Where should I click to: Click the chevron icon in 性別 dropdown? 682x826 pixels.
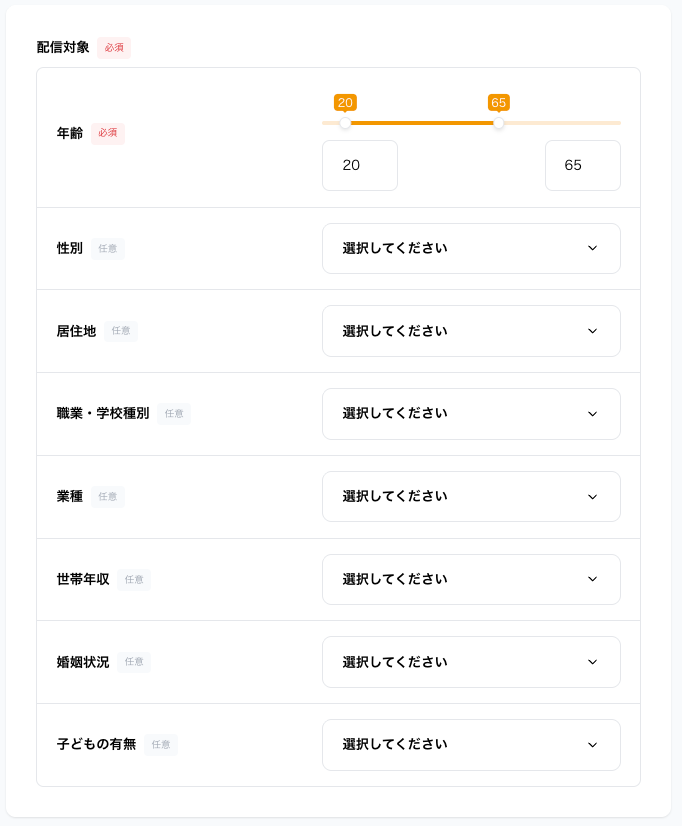[592, 248]
